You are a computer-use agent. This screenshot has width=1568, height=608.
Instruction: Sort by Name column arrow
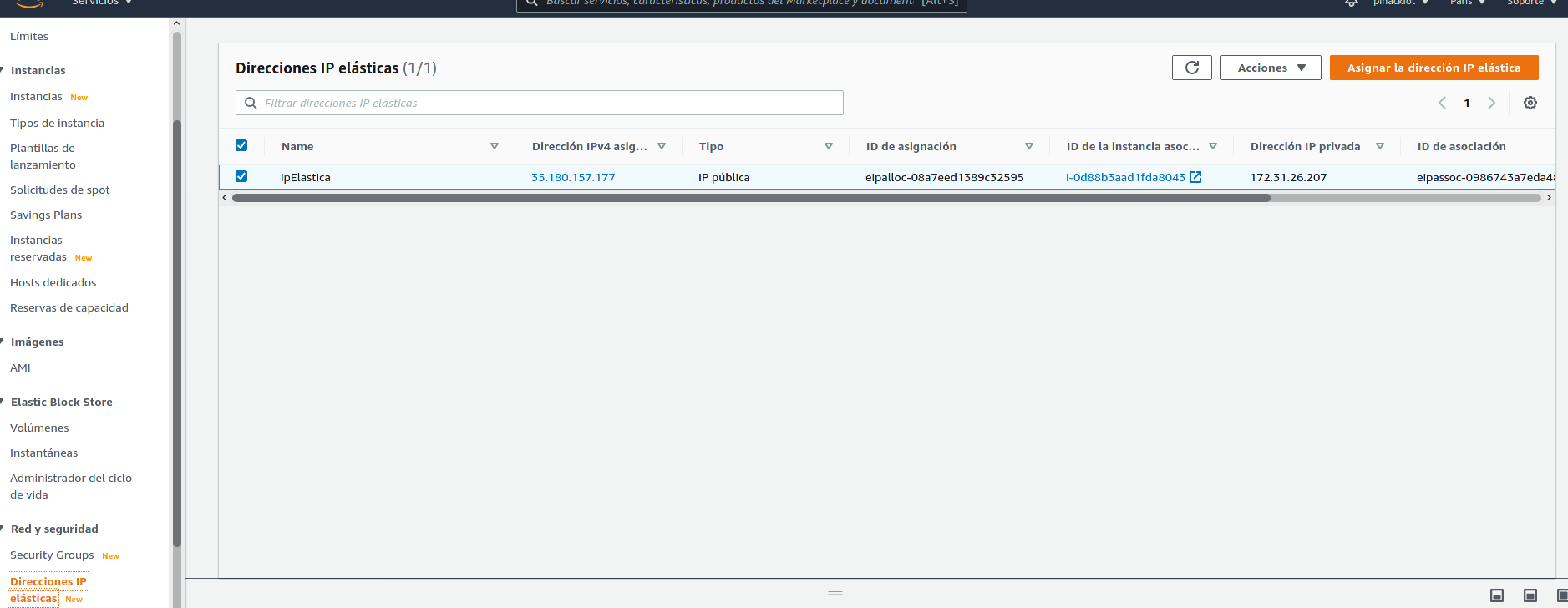pos(495,146)
